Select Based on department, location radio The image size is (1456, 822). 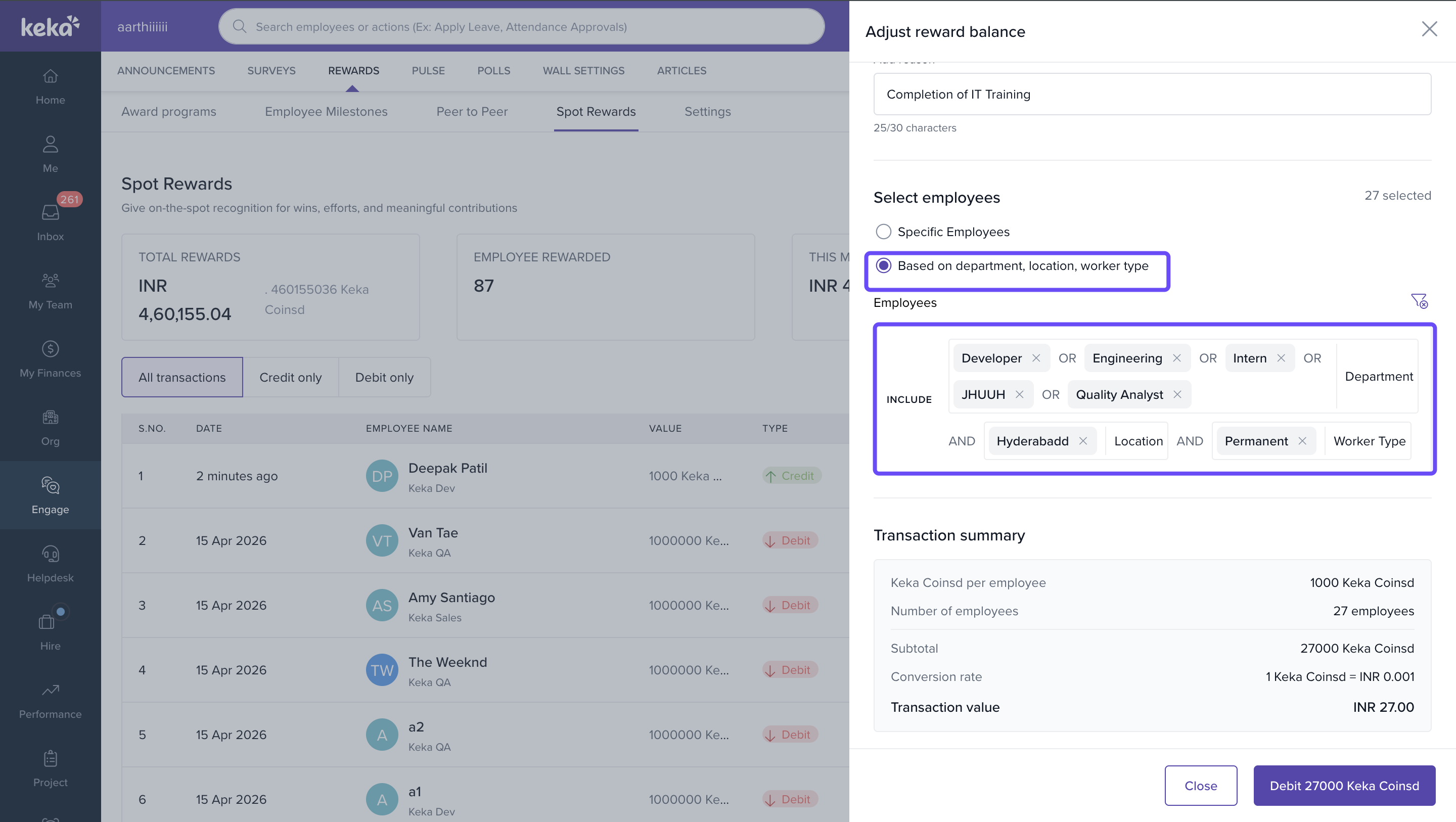point(883,265)
